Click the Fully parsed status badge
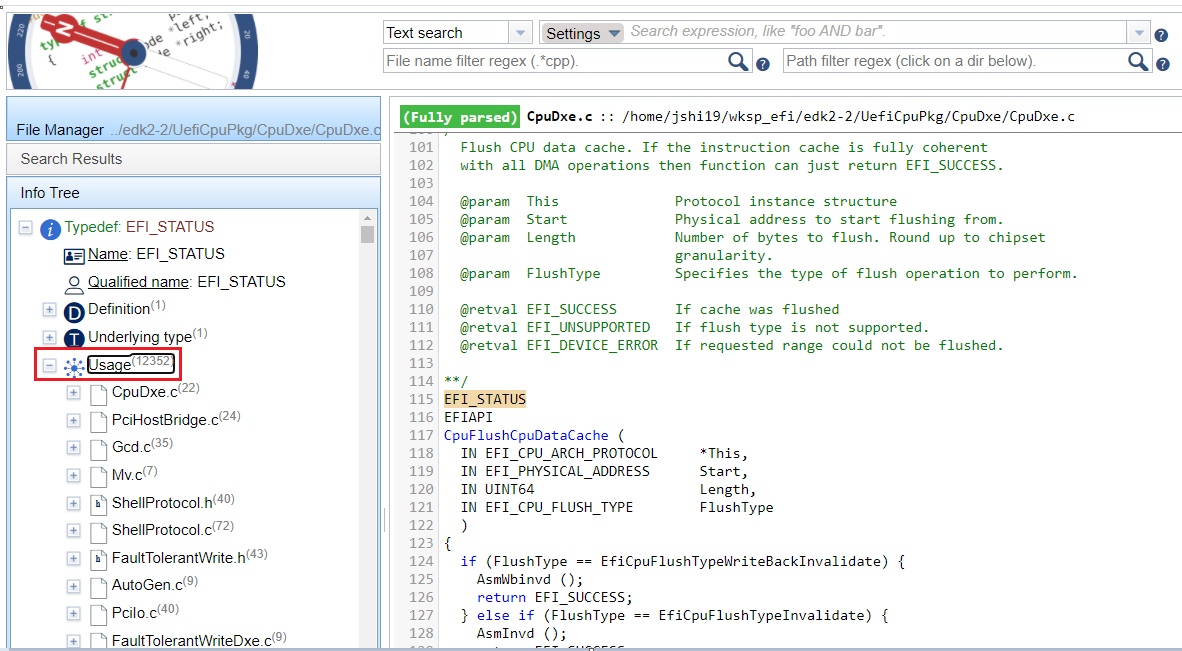This screenshot has width=1182, height=651. click(x=460, y=117)
